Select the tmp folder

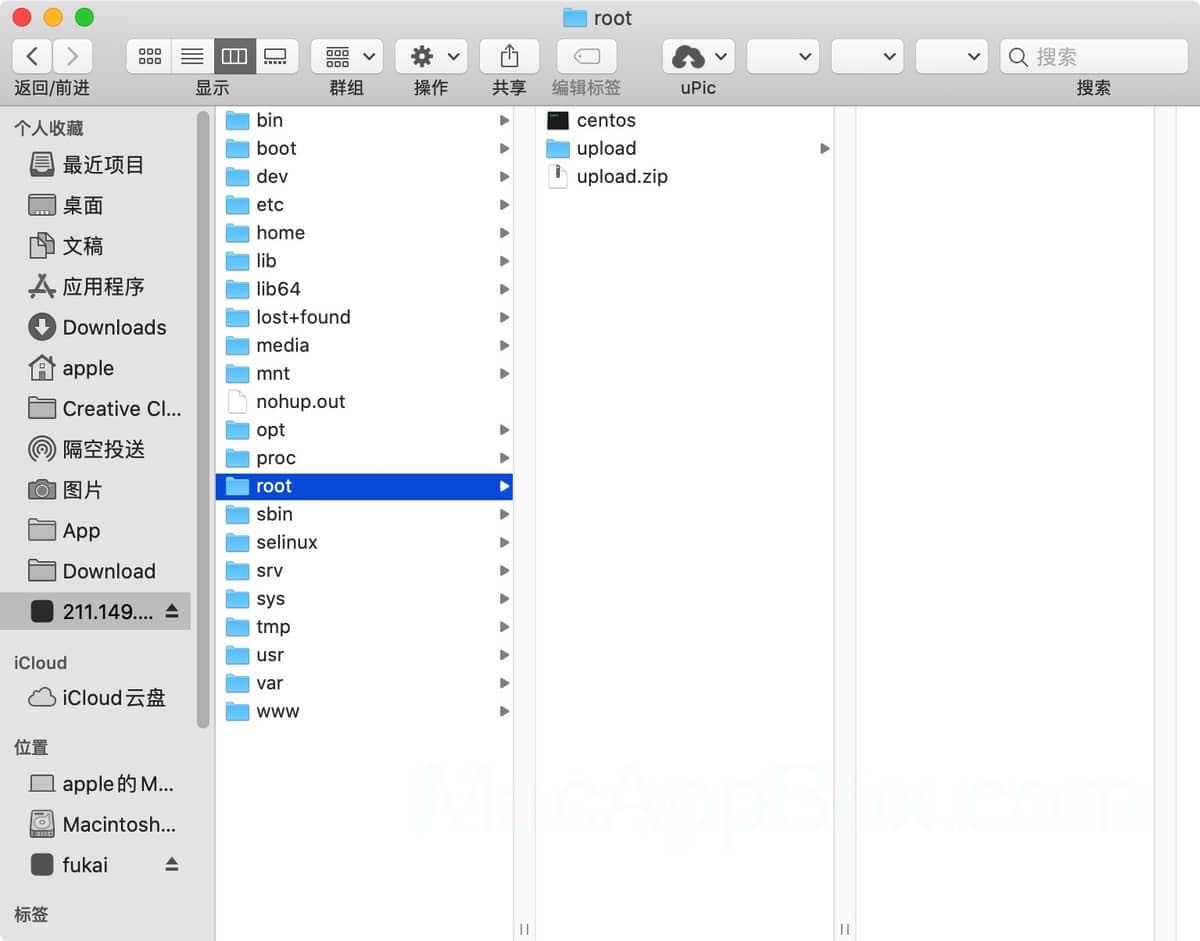point(364,627)
